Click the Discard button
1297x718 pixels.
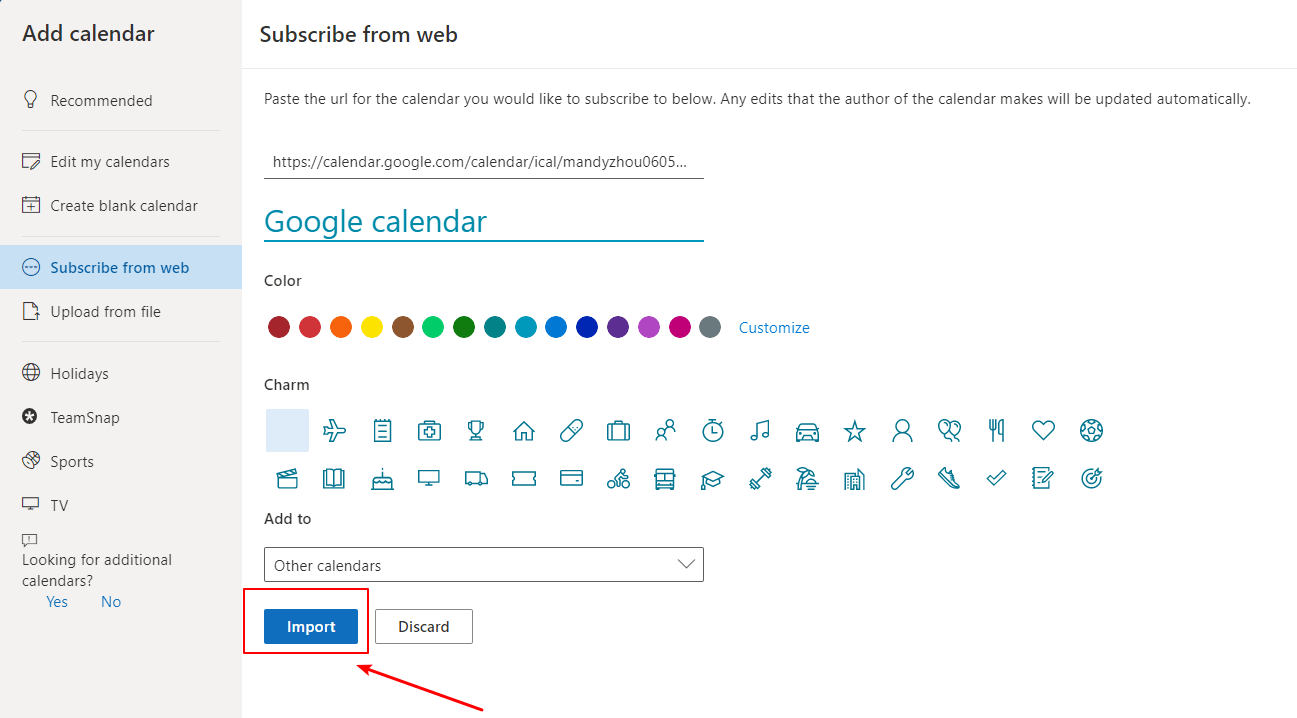(x=424, y=627)
